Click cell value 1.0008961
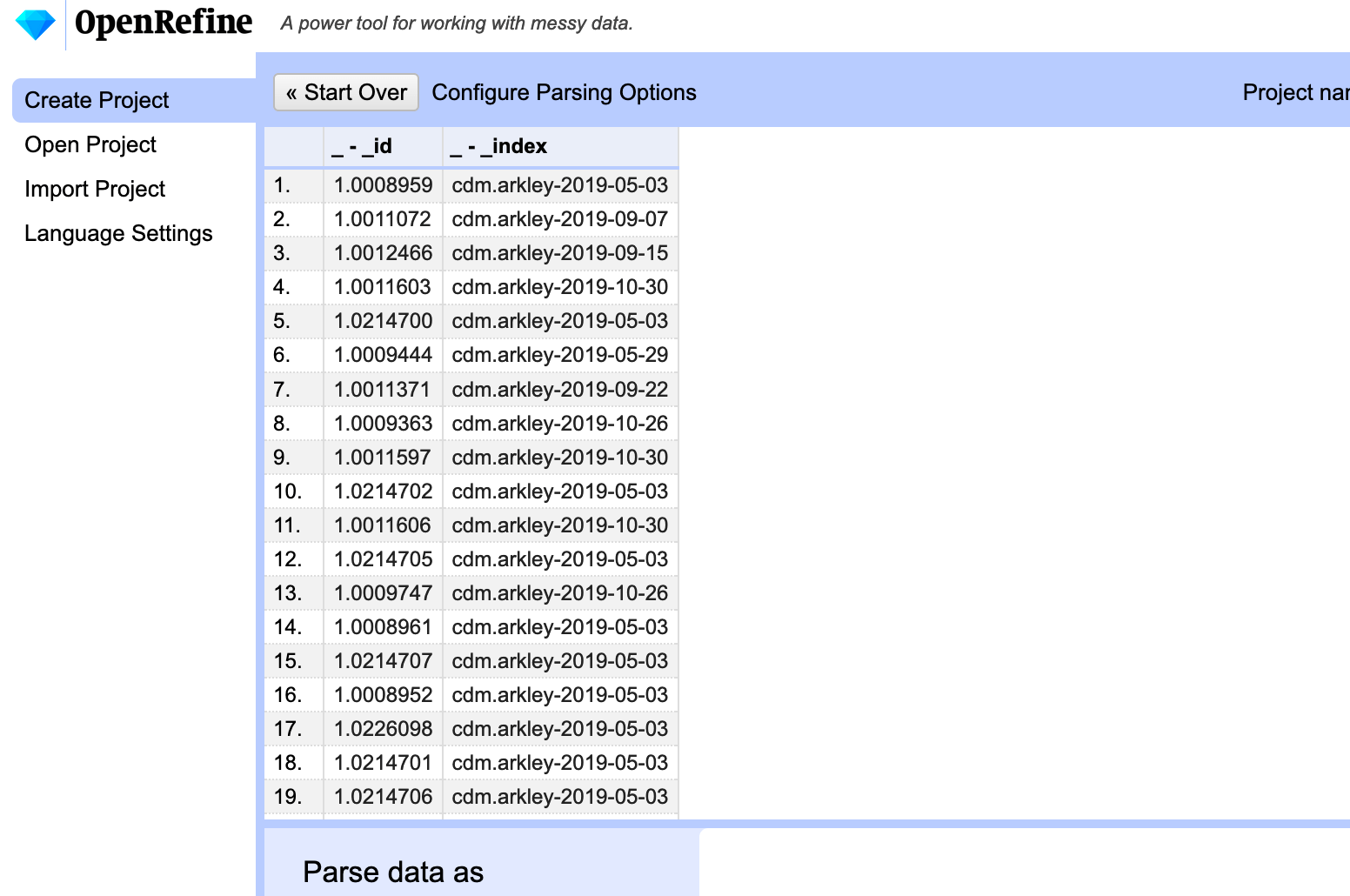Viewport: 1350px width, 896px height. coord(383,627)
